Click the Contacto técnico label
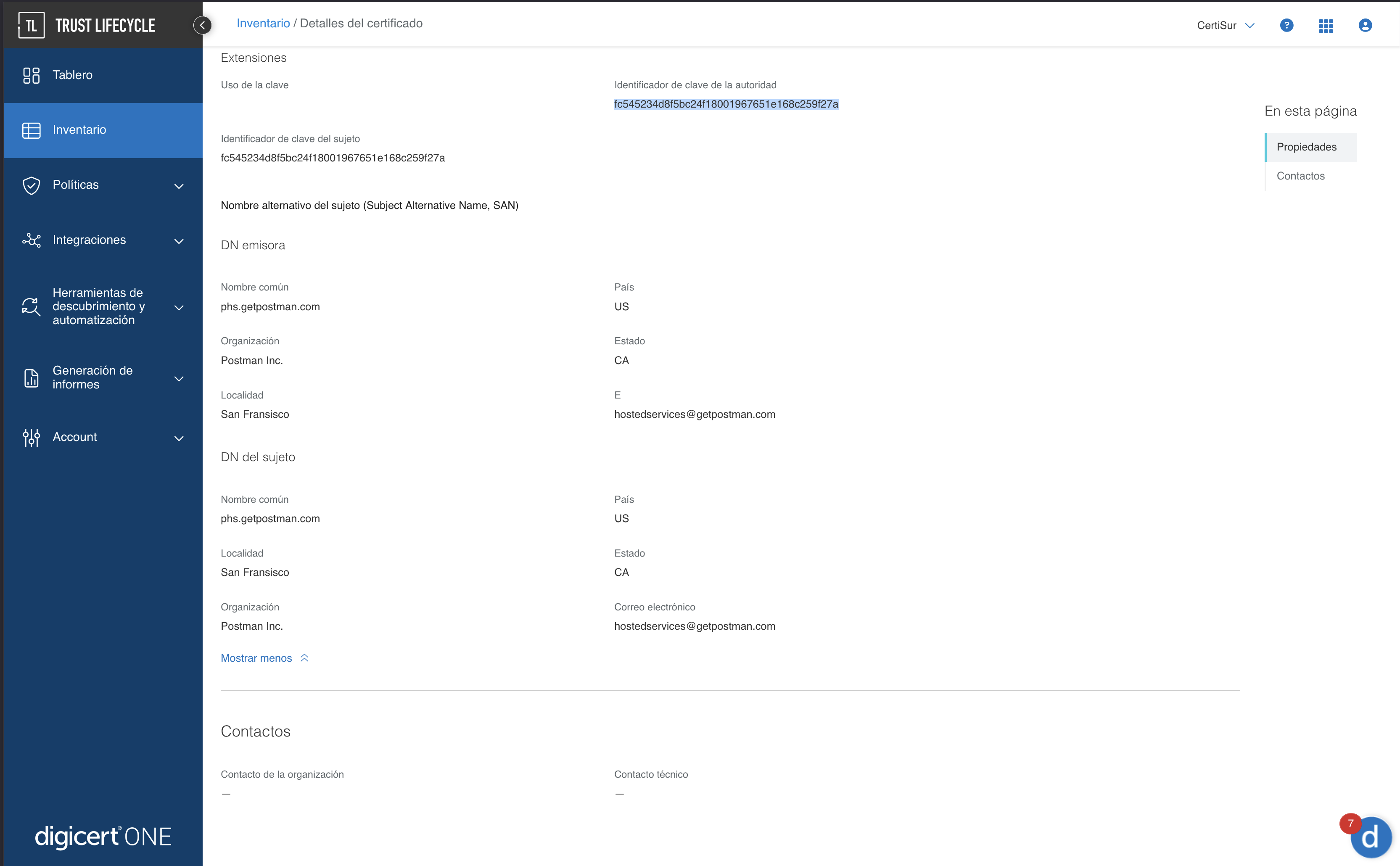Image resolution: width=1400 pixels, height=866 pixels. (x=651, y=774)
